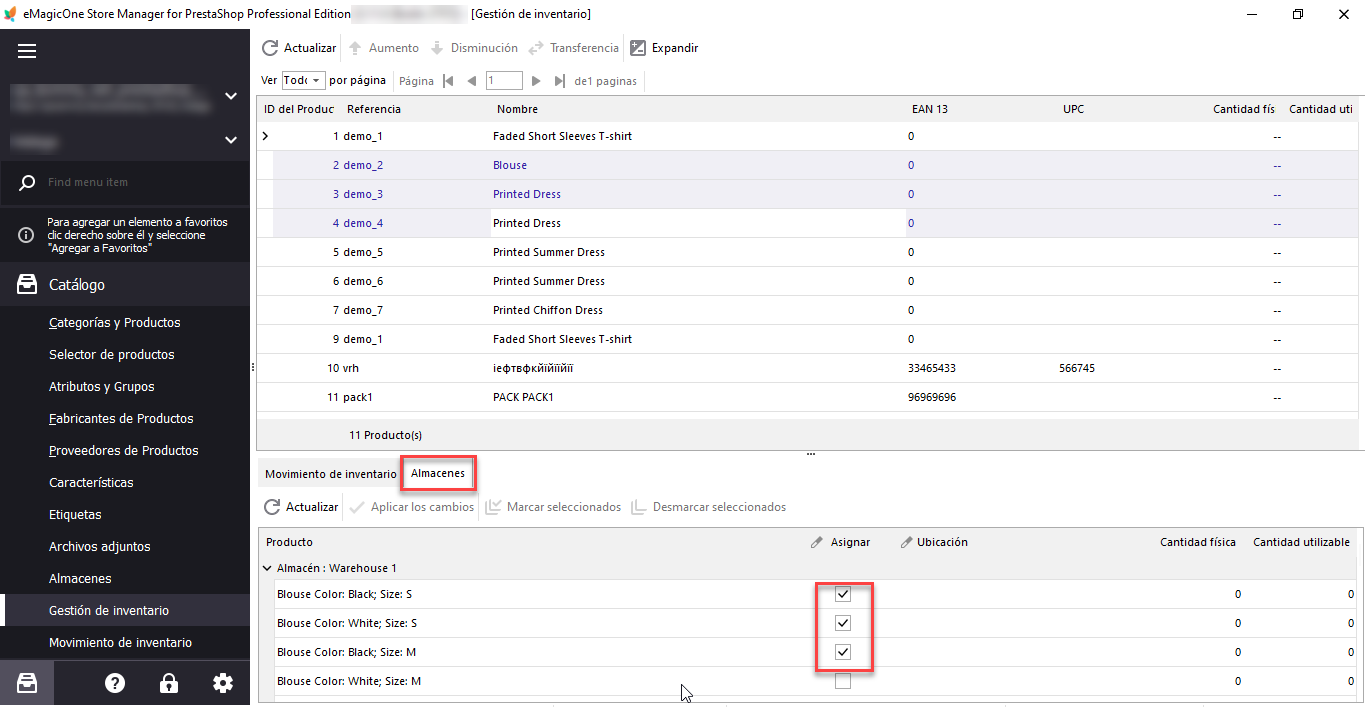1365x707 pixels.
Task: Select product row demo_5 Printed Summer Dress
Action: coord(810,252)
